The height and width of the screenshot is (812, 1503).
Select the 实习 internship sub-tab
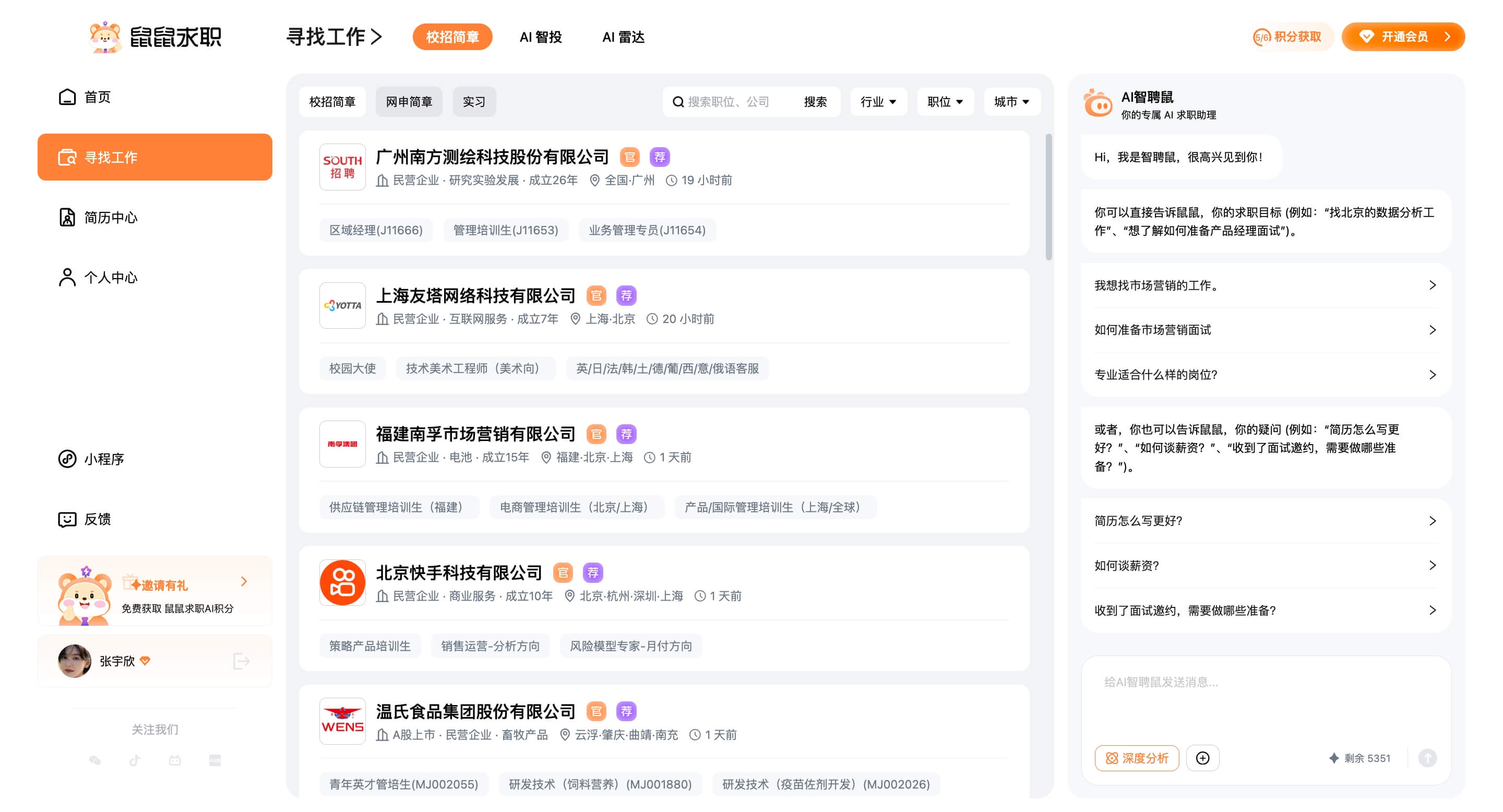click(474, 101)
